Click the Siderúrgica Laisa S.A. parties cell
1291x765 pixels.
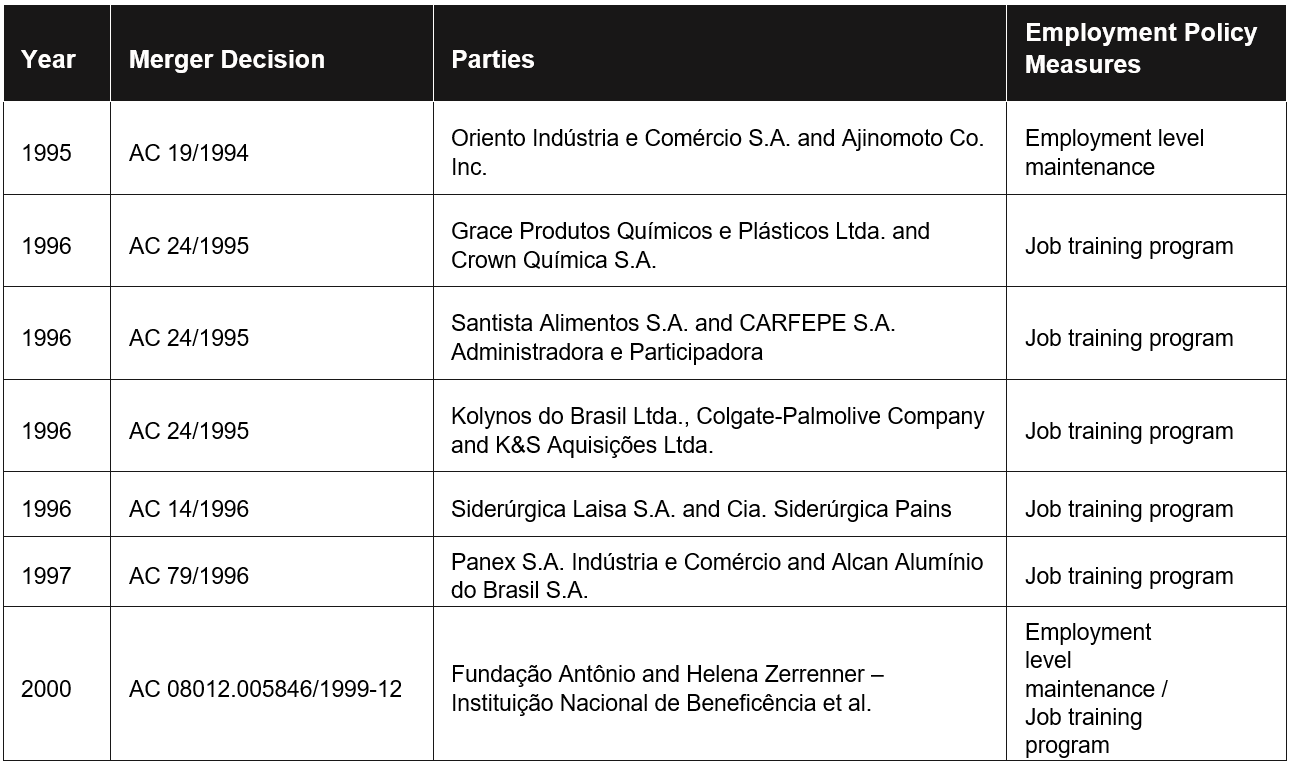click(720, 504)
